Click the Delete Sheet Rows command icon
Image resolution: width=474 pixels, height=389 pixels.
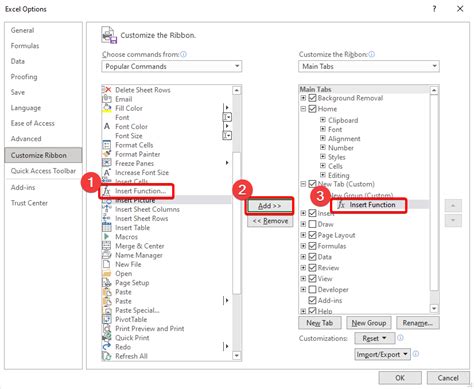tap(106, 90)
